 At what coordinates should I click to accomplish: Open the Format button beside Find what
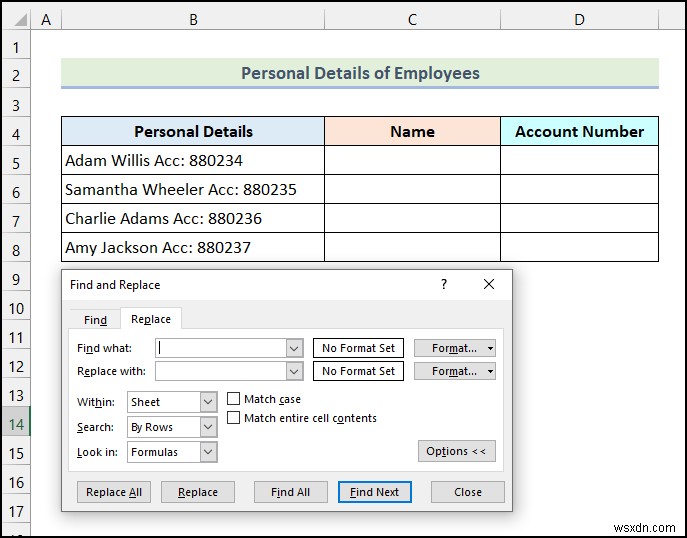click(455, 348)
